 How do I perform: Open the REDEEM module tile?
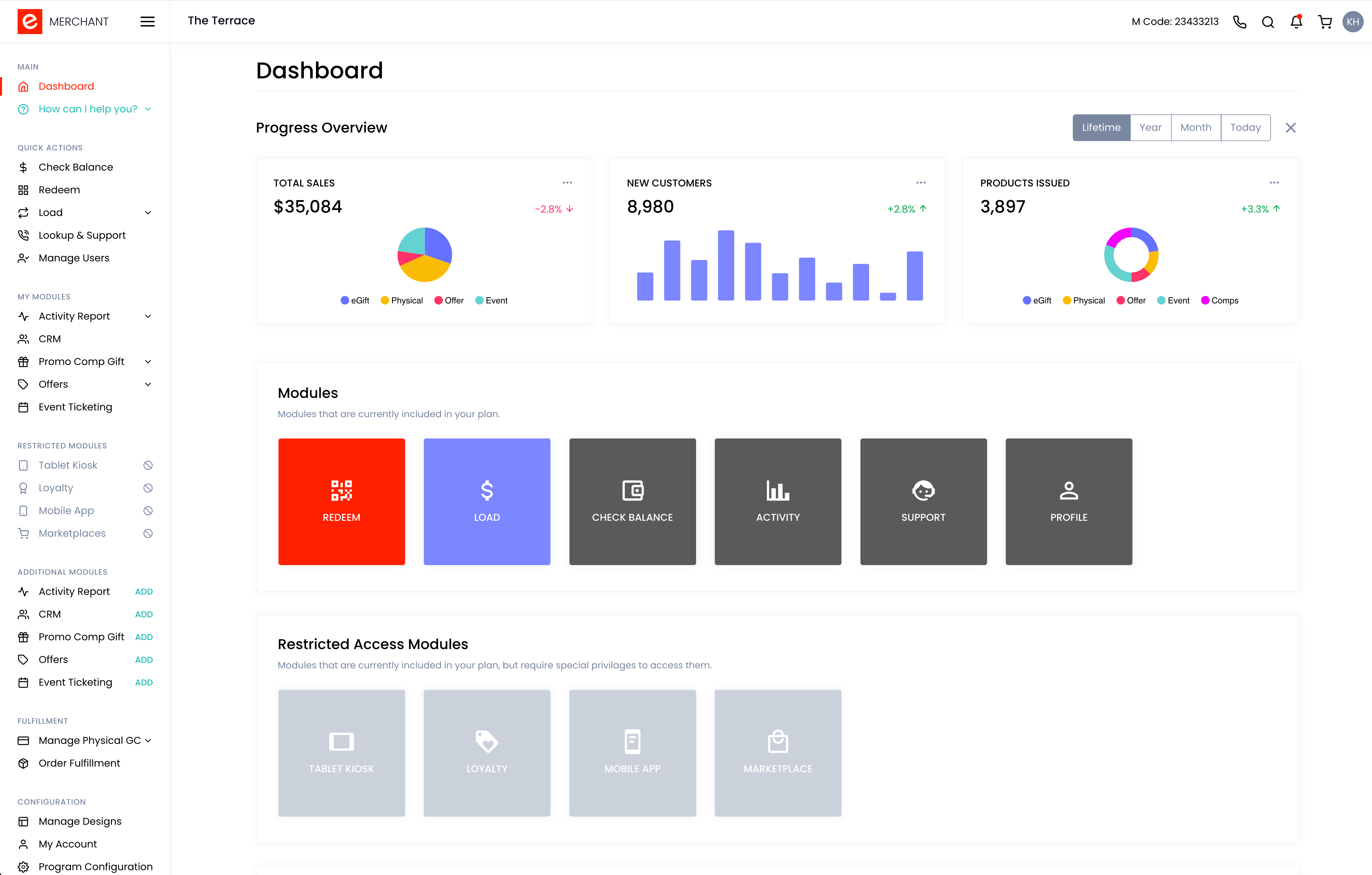(341, 501)
